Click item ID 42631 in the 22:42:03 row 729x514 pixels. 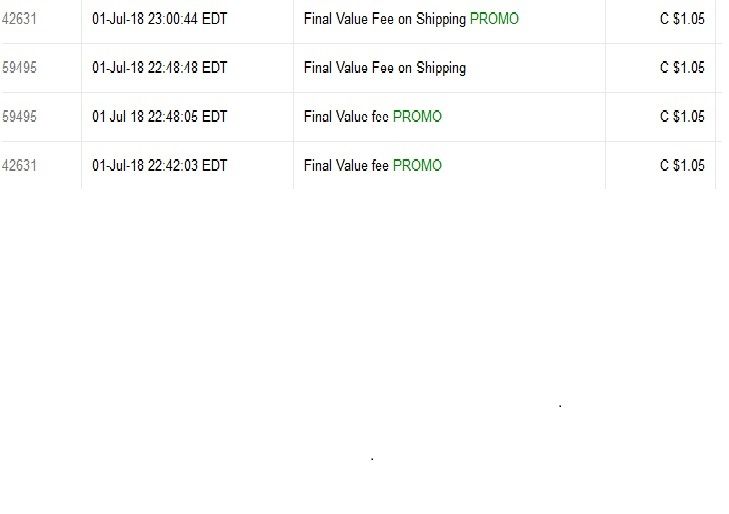19,166
